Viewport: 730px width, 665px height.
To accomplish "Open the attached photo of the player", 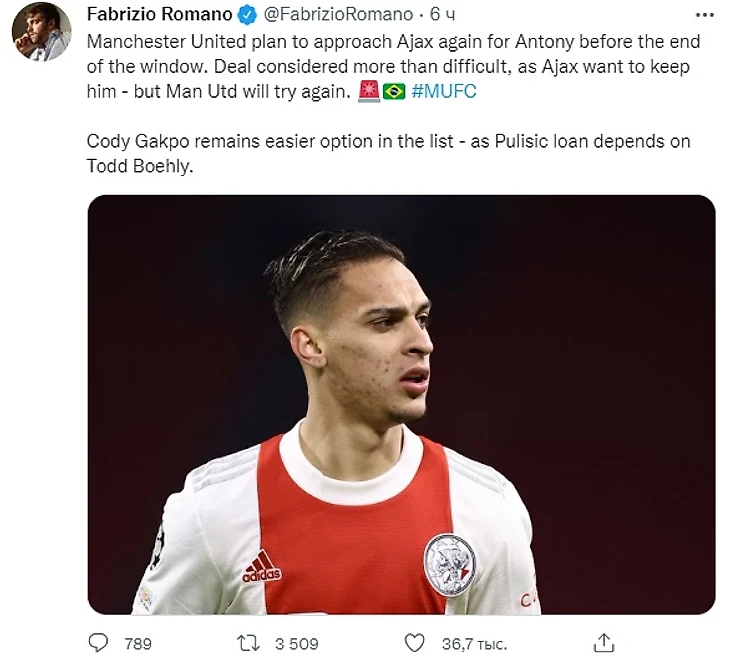I will (x=401, y=404).
